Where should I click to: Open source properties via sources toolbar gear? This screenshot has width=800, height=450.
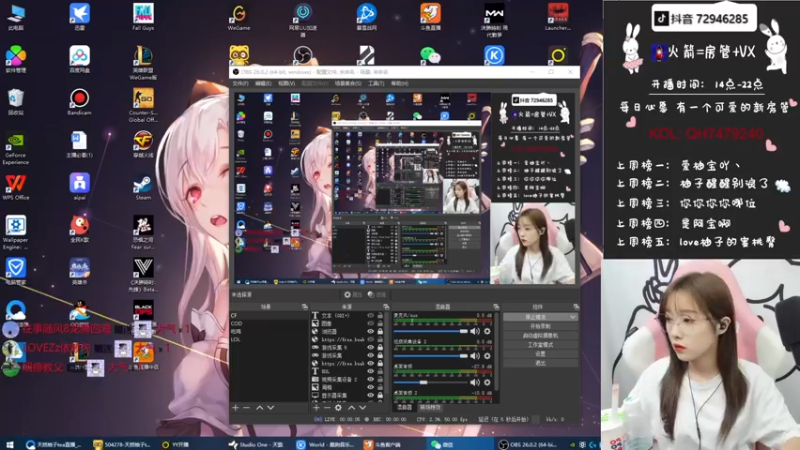(x=338, y=408)
